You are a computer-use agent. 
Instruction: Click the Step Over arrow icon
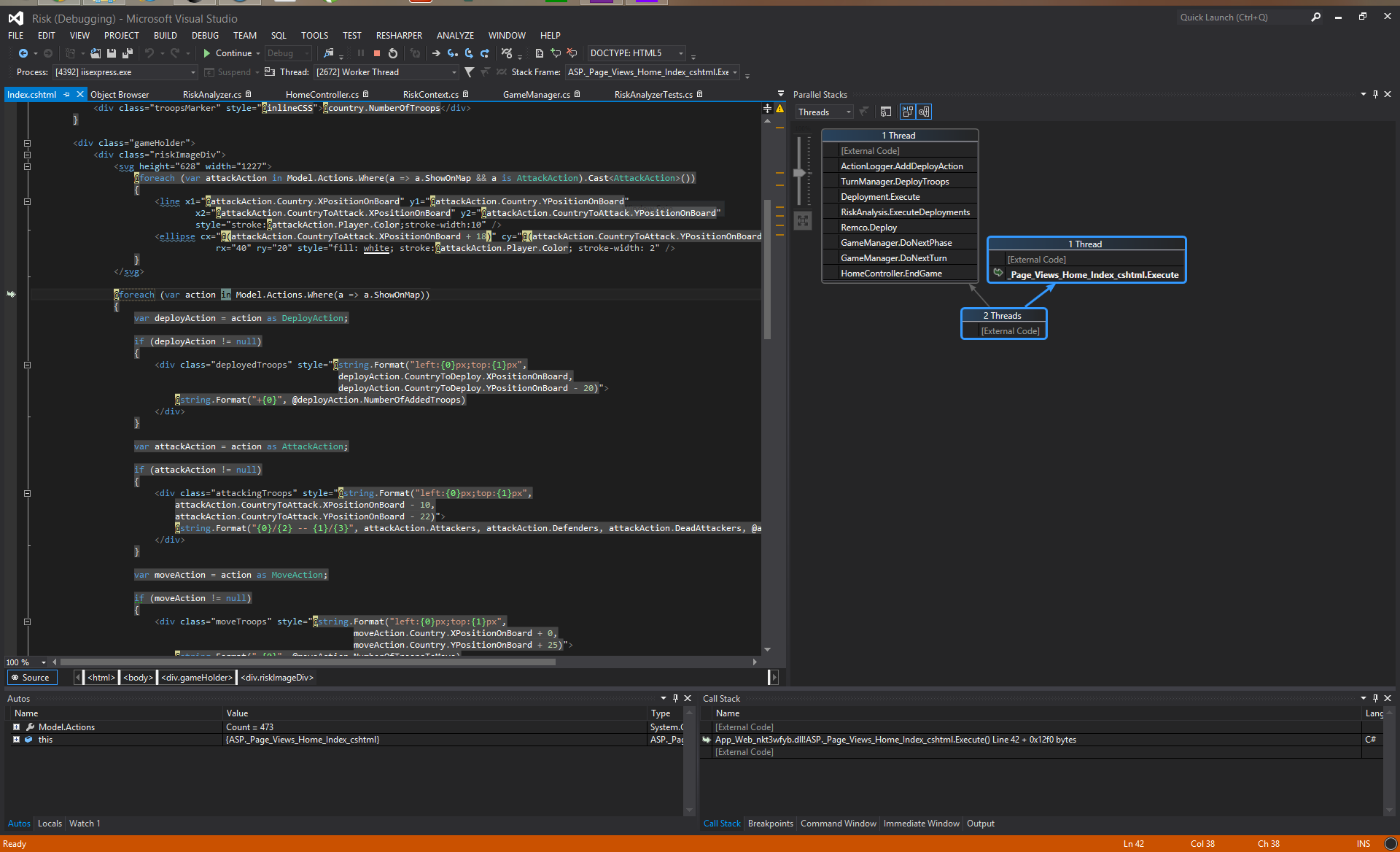(469, 53)
